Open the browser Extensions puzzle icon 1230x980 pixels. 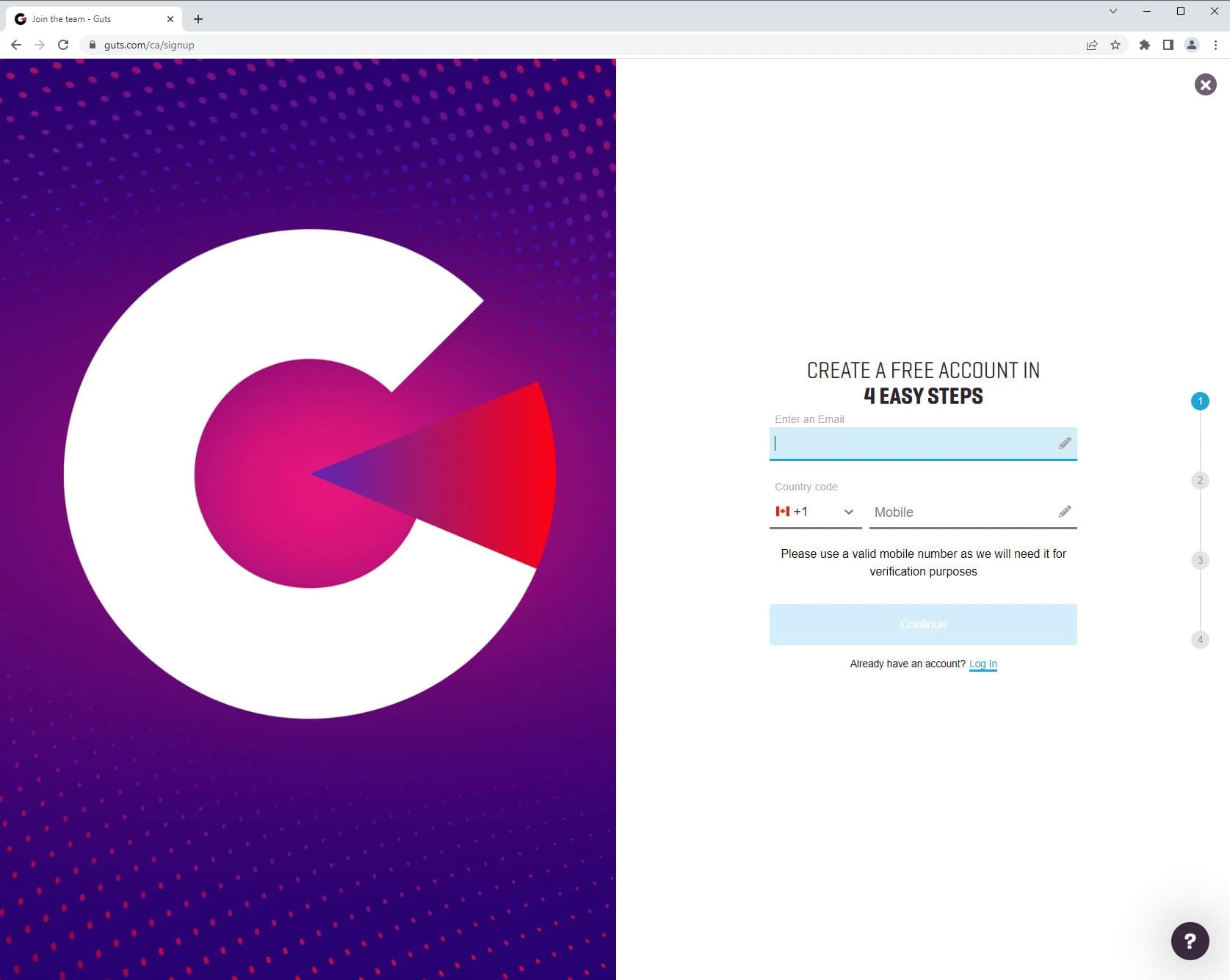tap(1144, 45)
